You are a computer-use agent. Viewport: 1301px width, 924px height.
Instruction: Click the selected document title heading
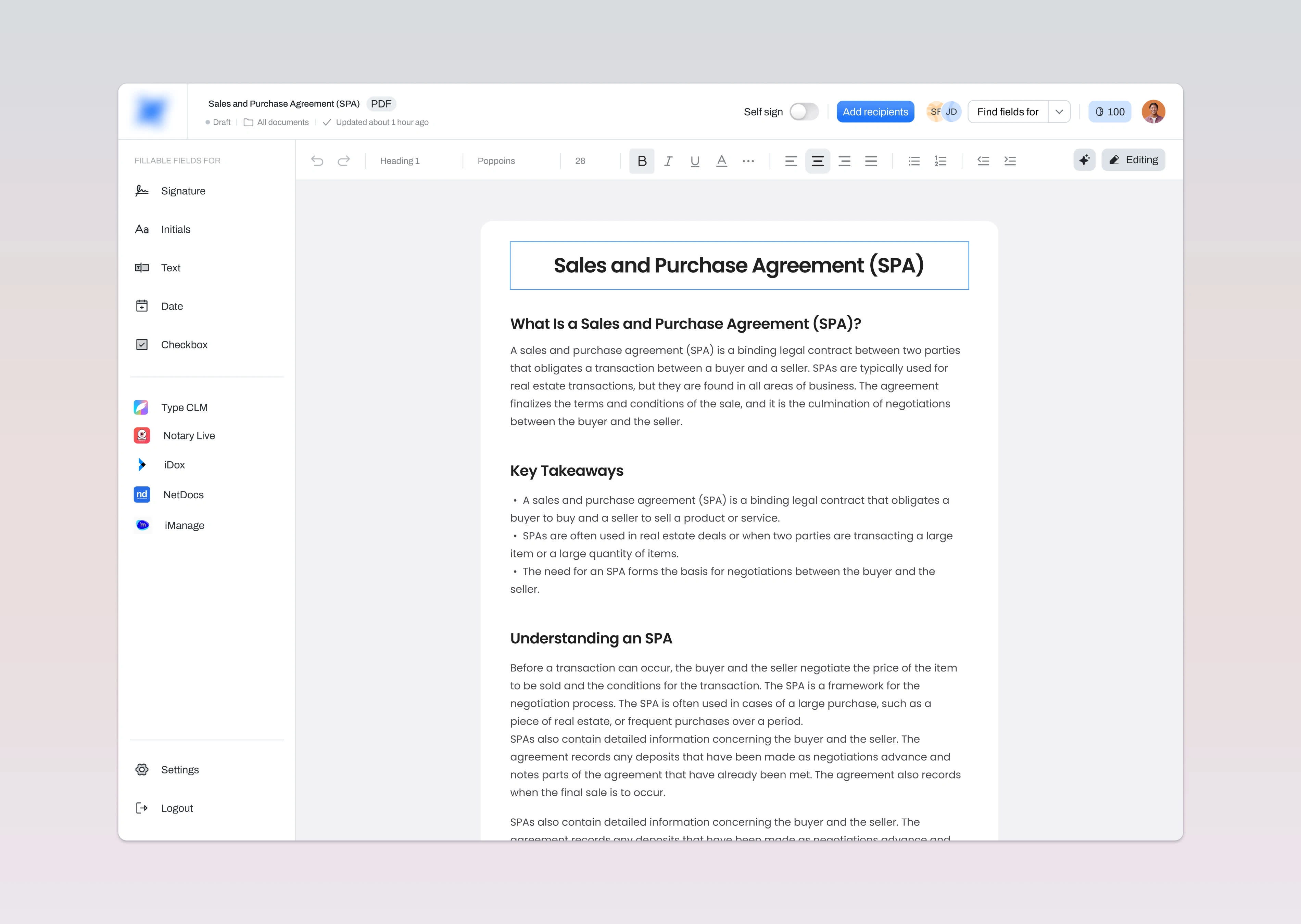point(739,266)
